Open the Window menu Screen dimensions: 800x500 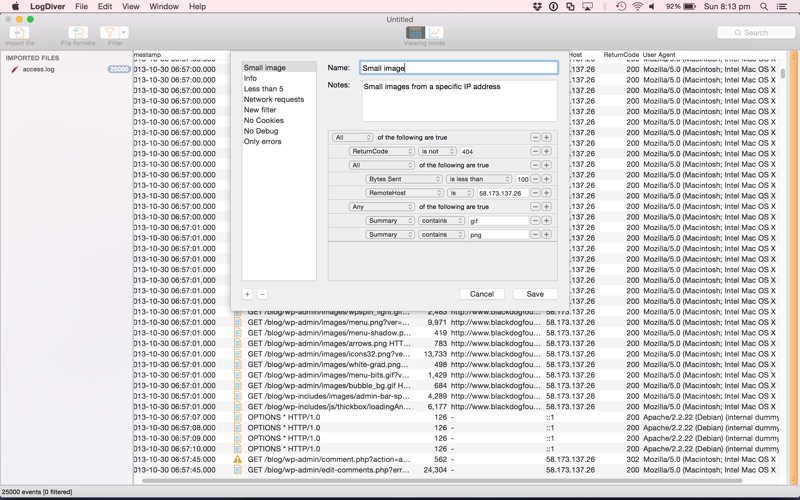pyautogui.click(x=164, y=7)
